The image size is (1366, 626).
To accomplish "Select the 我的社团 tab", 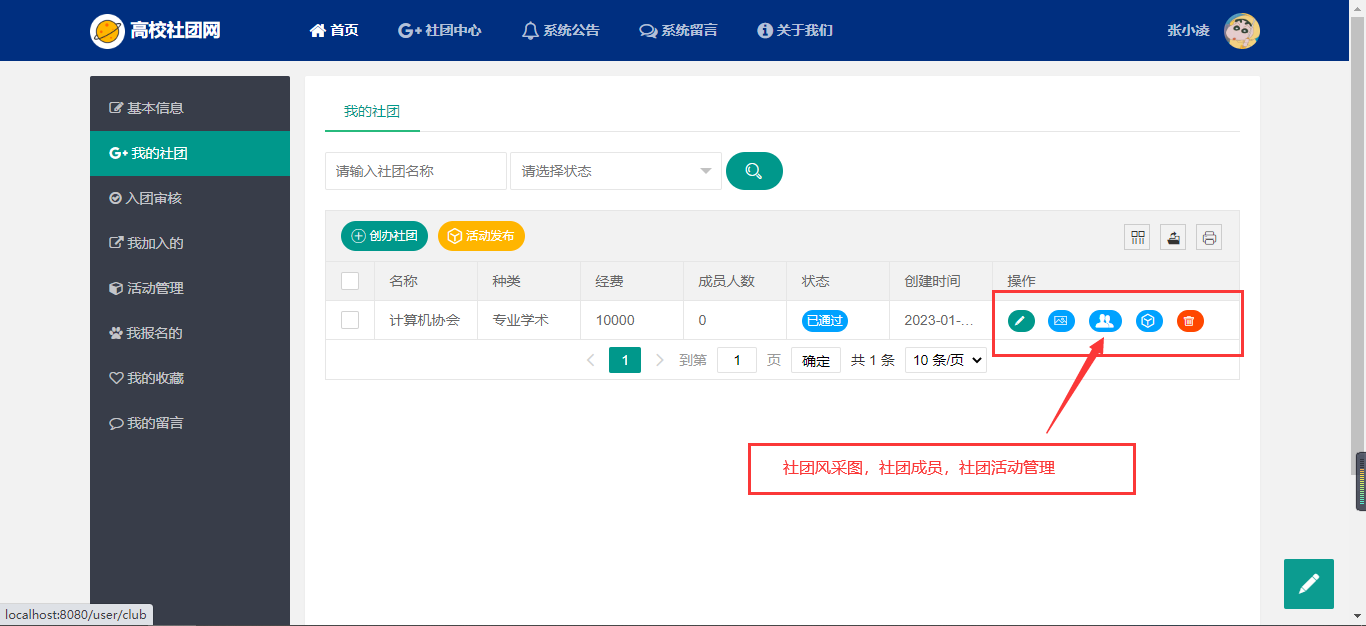I will [x=372, y=111].
